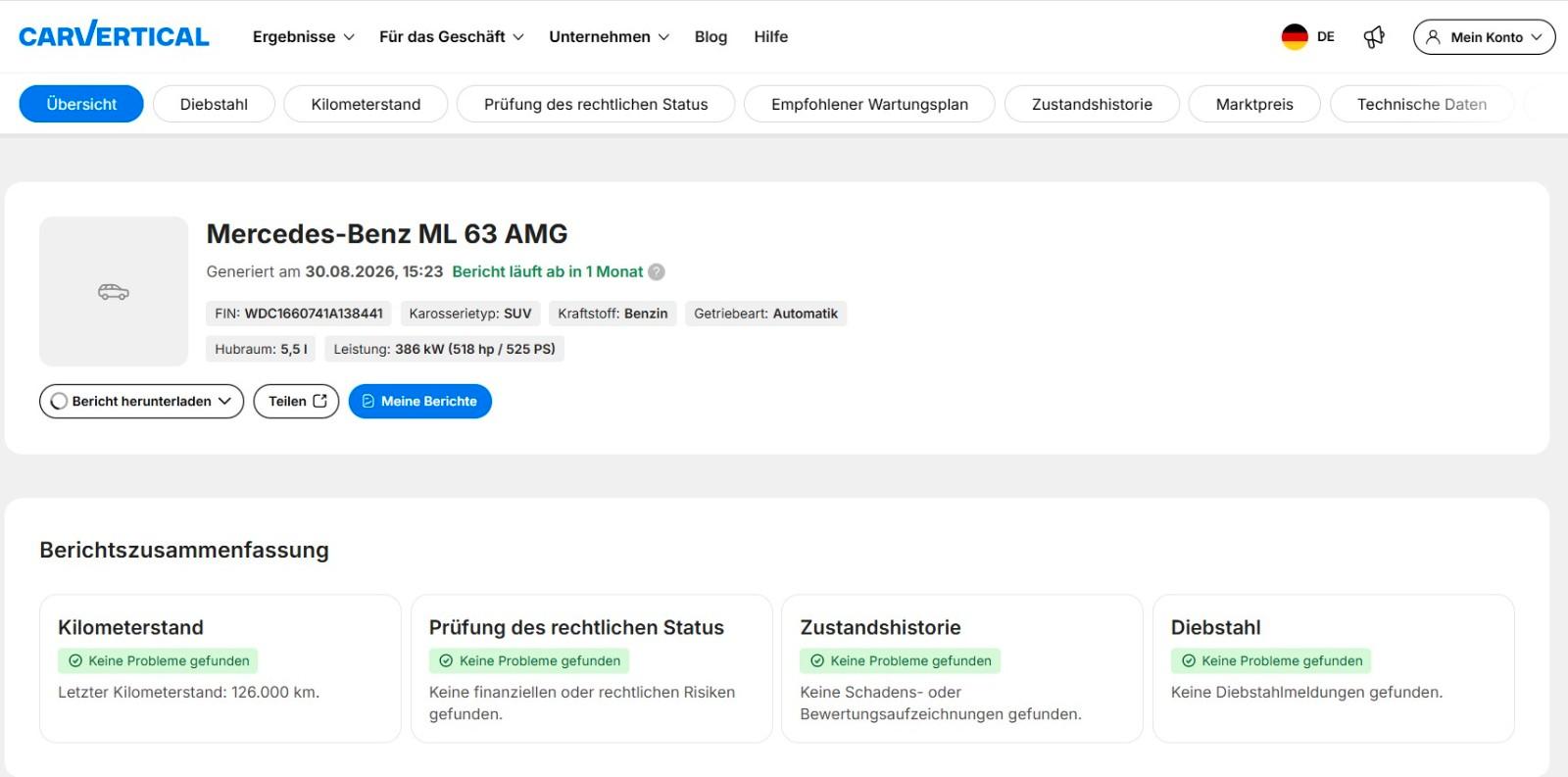The image size is (1568, 777).
Task: Open the Prüfung des rechtlichen Status tab
Action: (596, 104)
